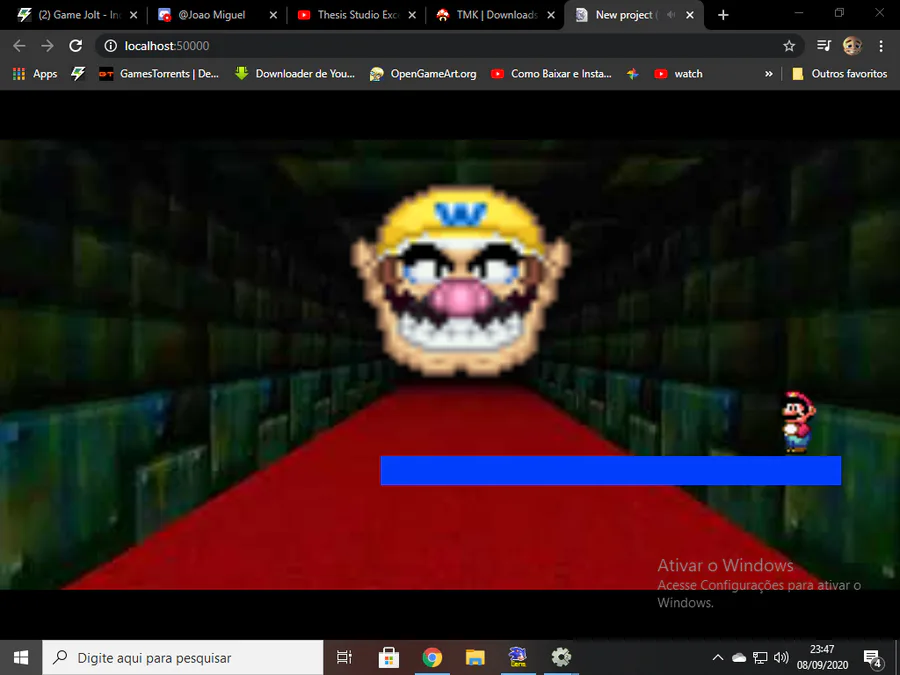
Task: Click the Wario head sprite
Action: tap(460, 280)
